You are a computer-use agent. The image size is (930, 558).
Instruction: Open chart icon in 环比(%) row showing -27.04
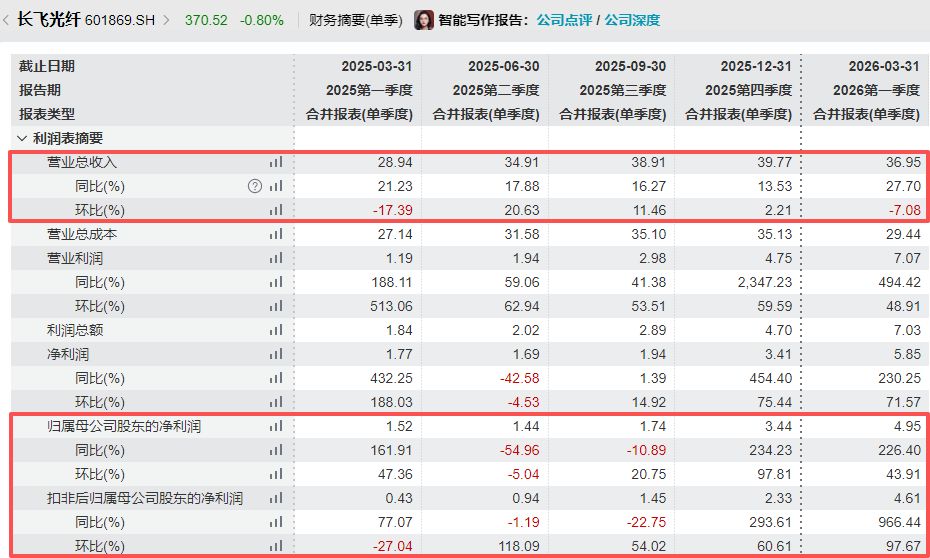coord(276,546)
